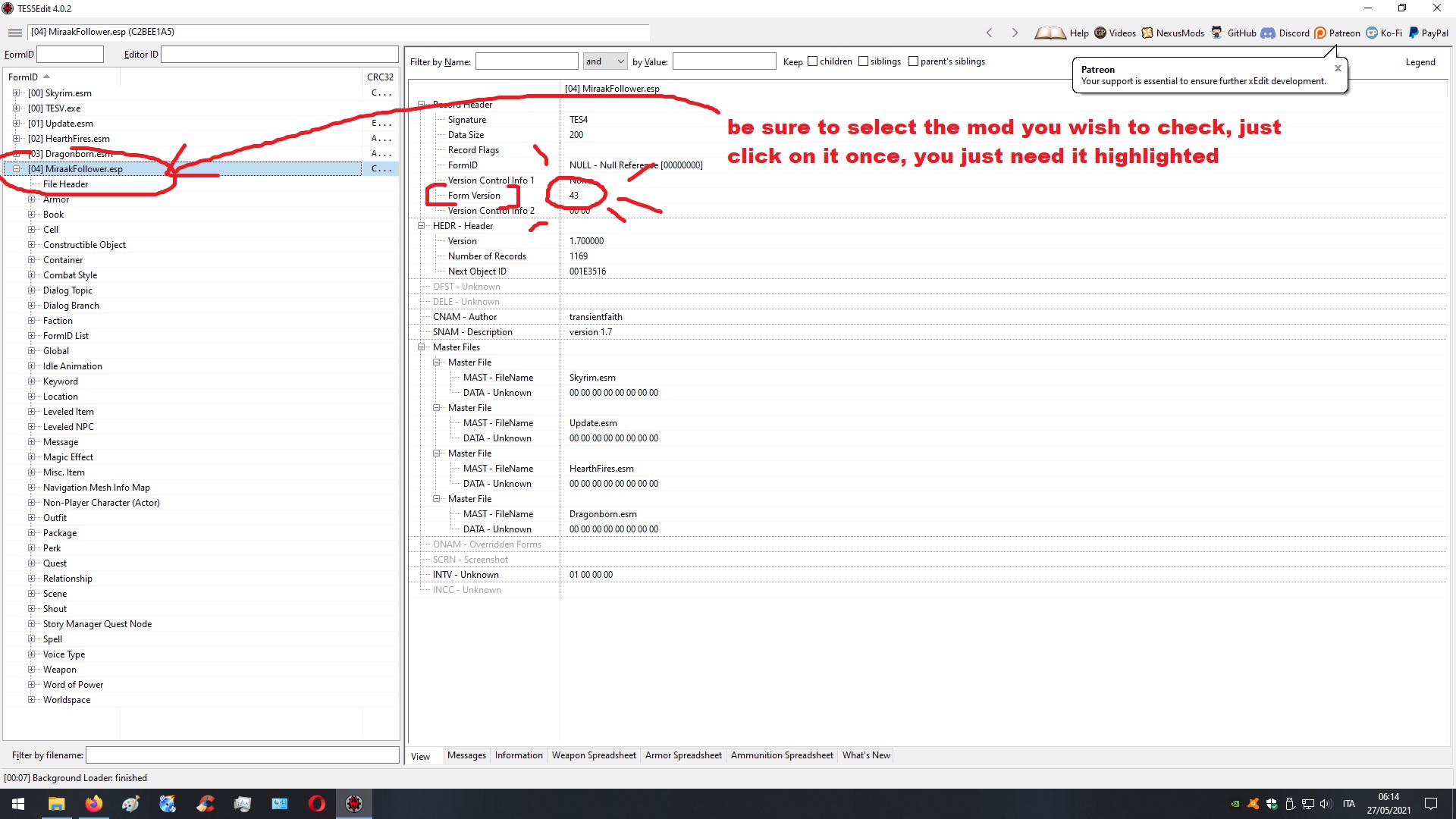The width and height of the screenshot is (1456, 819).
Task: Collapse the [04] MiraakFollower.esm tree node
Action: (16, 169)
